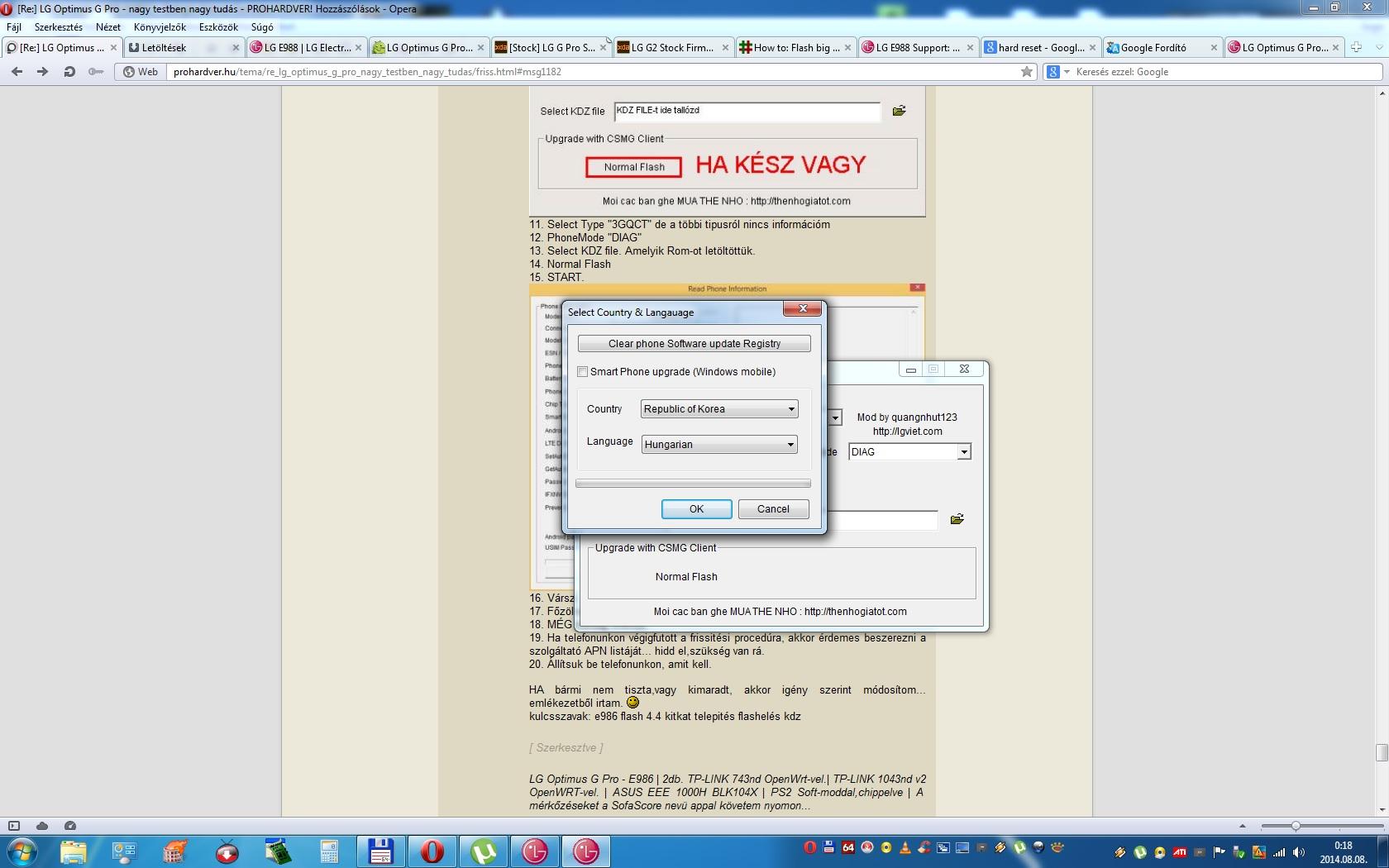Click the volume speaker tray icon
1389x868 pixels.
1299,851
